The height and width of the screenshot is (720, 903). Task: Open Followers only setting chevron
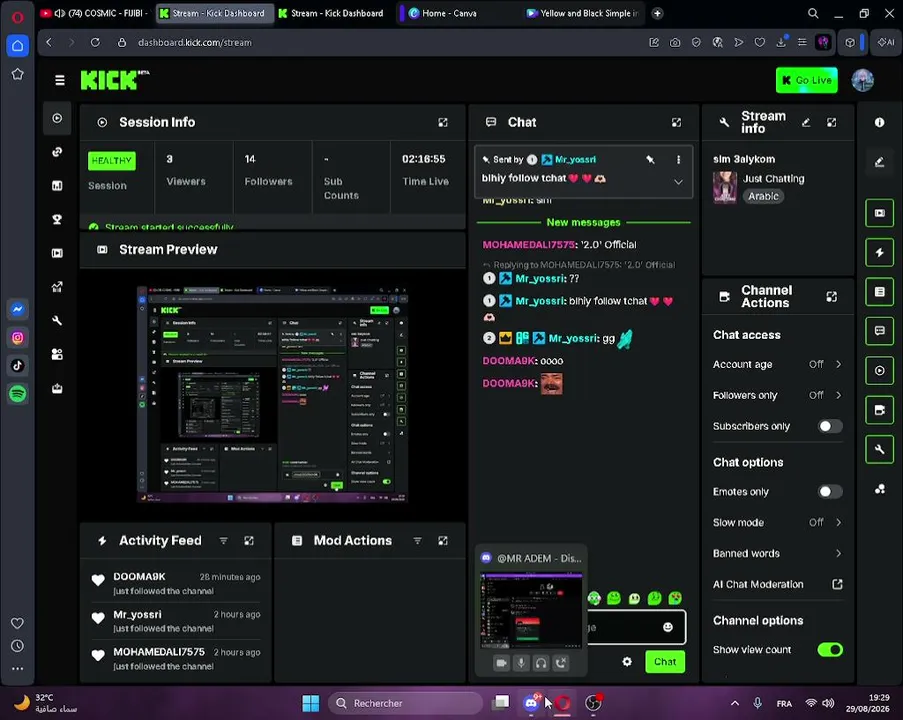[x=838, y=395]
